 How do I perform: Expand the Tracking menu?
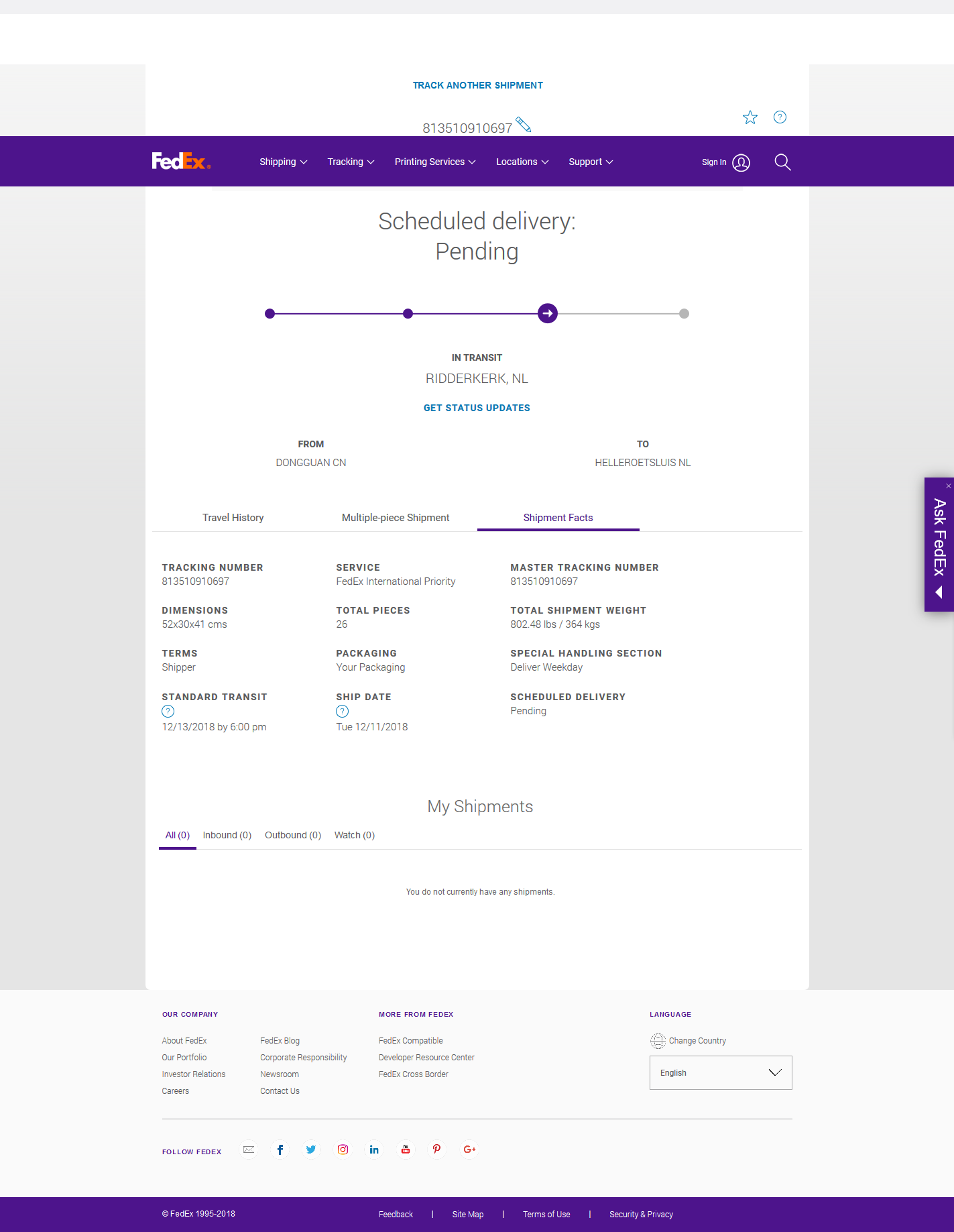(x=351, y=162)
